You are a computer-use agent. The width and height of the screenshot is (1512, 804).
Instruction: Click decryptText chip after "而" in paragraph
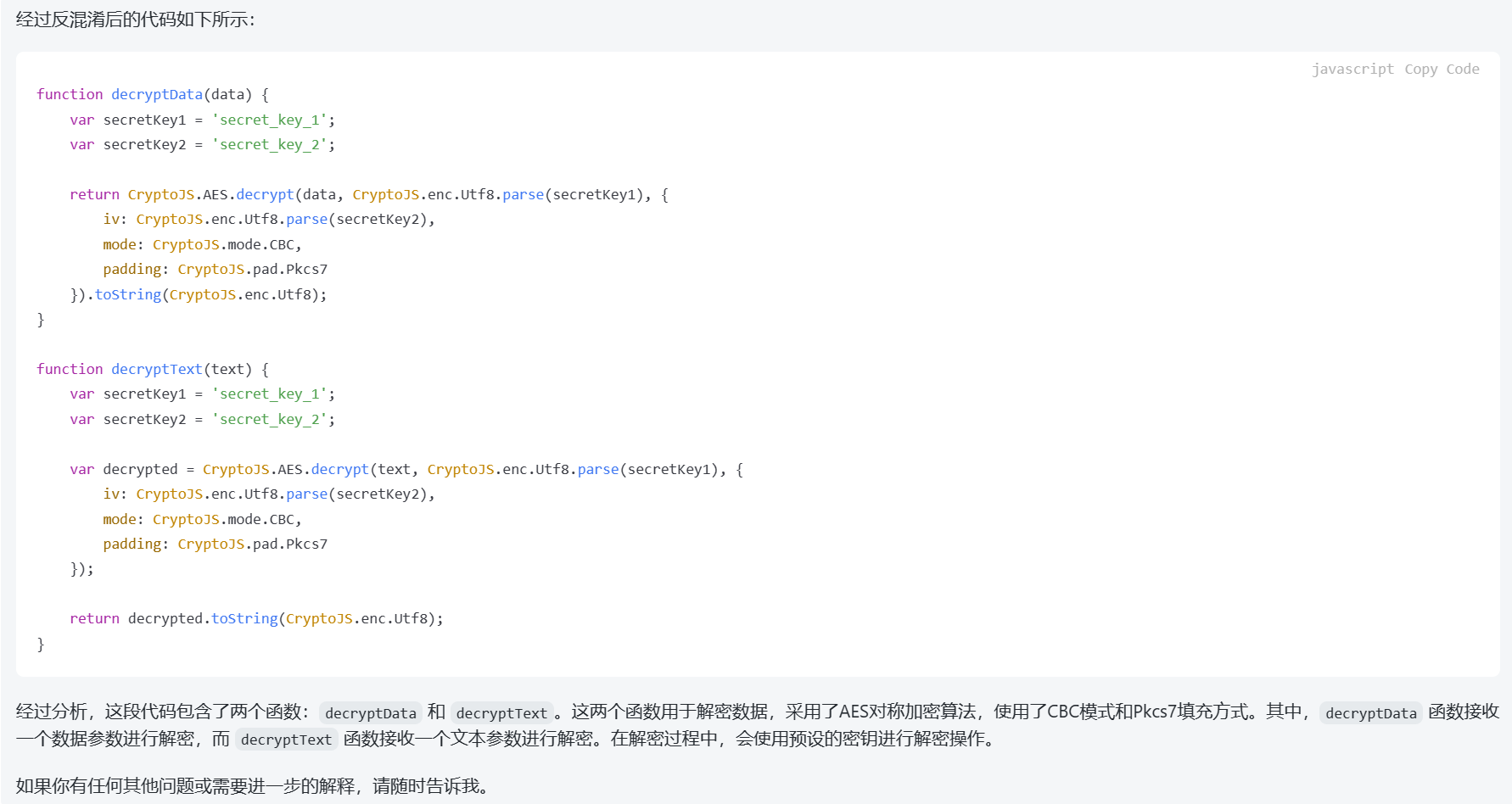286,740
